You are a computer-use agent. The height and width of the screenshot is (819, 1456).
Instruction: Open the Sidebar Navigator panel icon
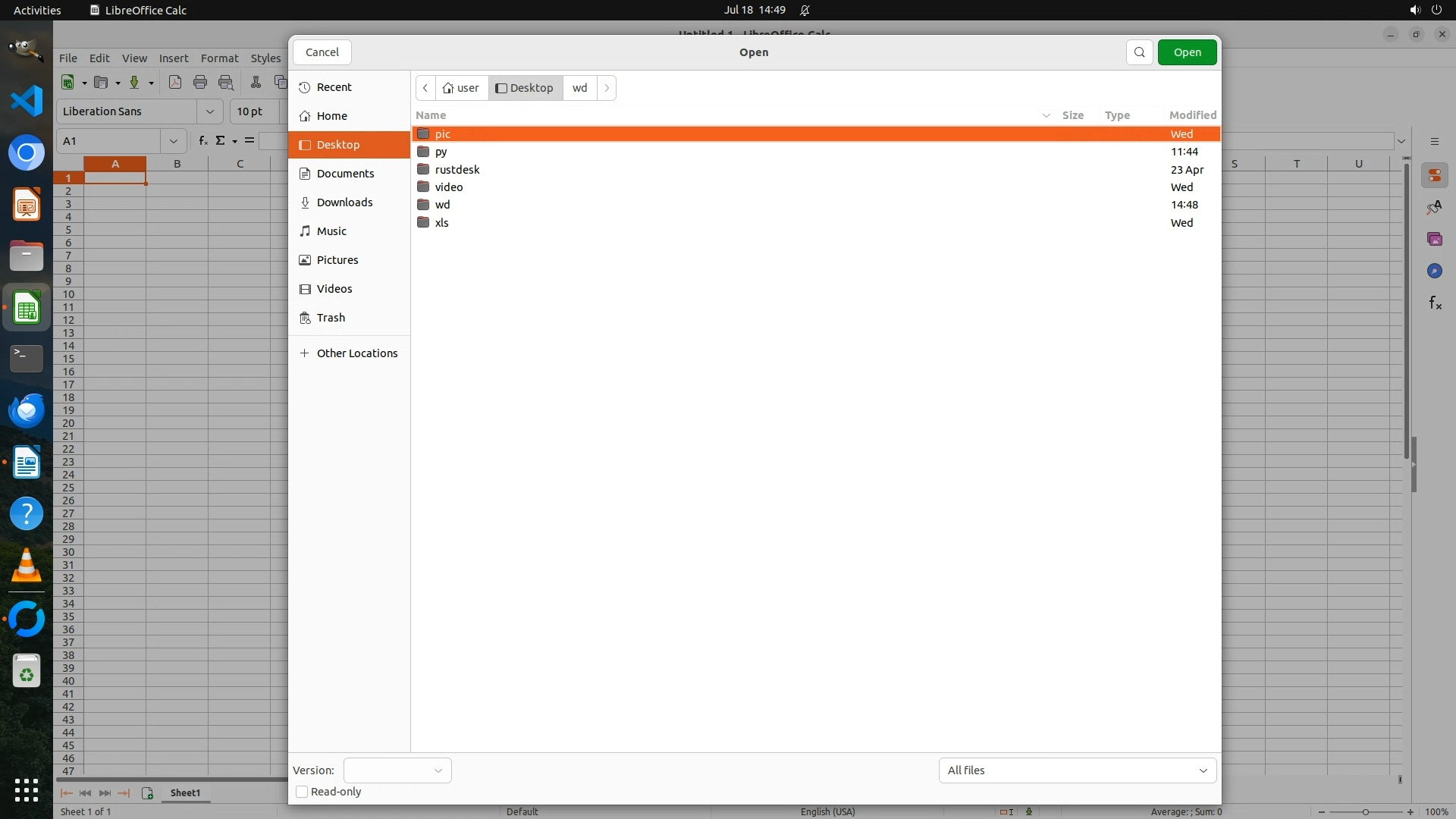click(x=1434, y=271)
